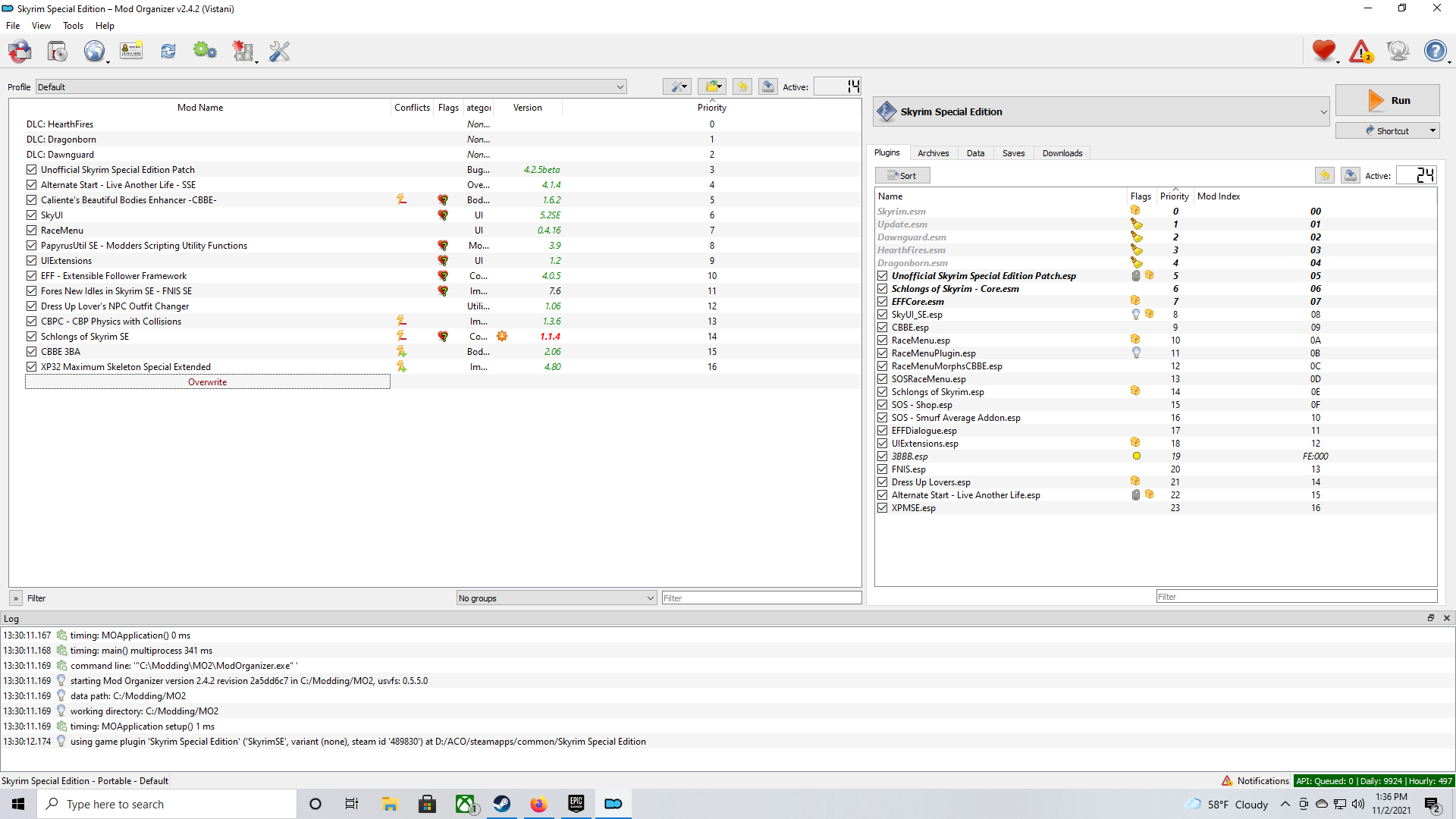Viewport: 1456px width, 819px height.
Task: Expand the Shortcut dropdown arrow
Action: click(1432, 130)
